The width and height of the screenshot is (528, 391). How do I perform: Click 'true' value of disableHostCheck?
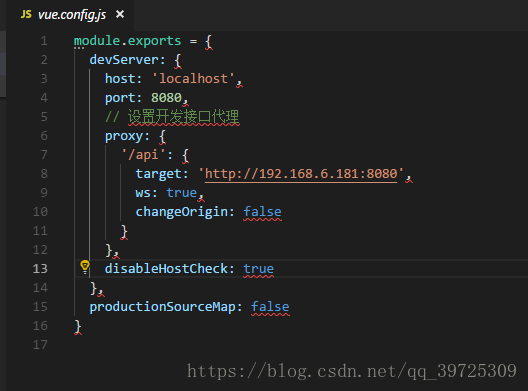(259, 269)
